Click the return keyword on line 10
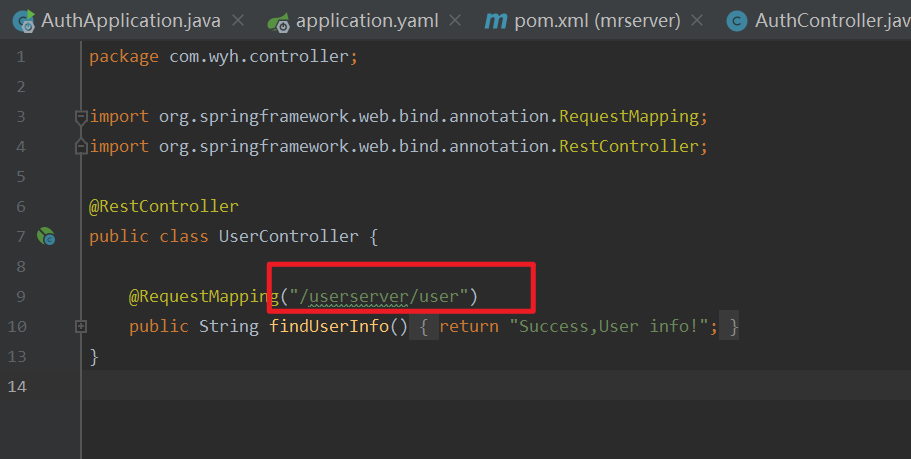911x459 pixels. point(469,327)
